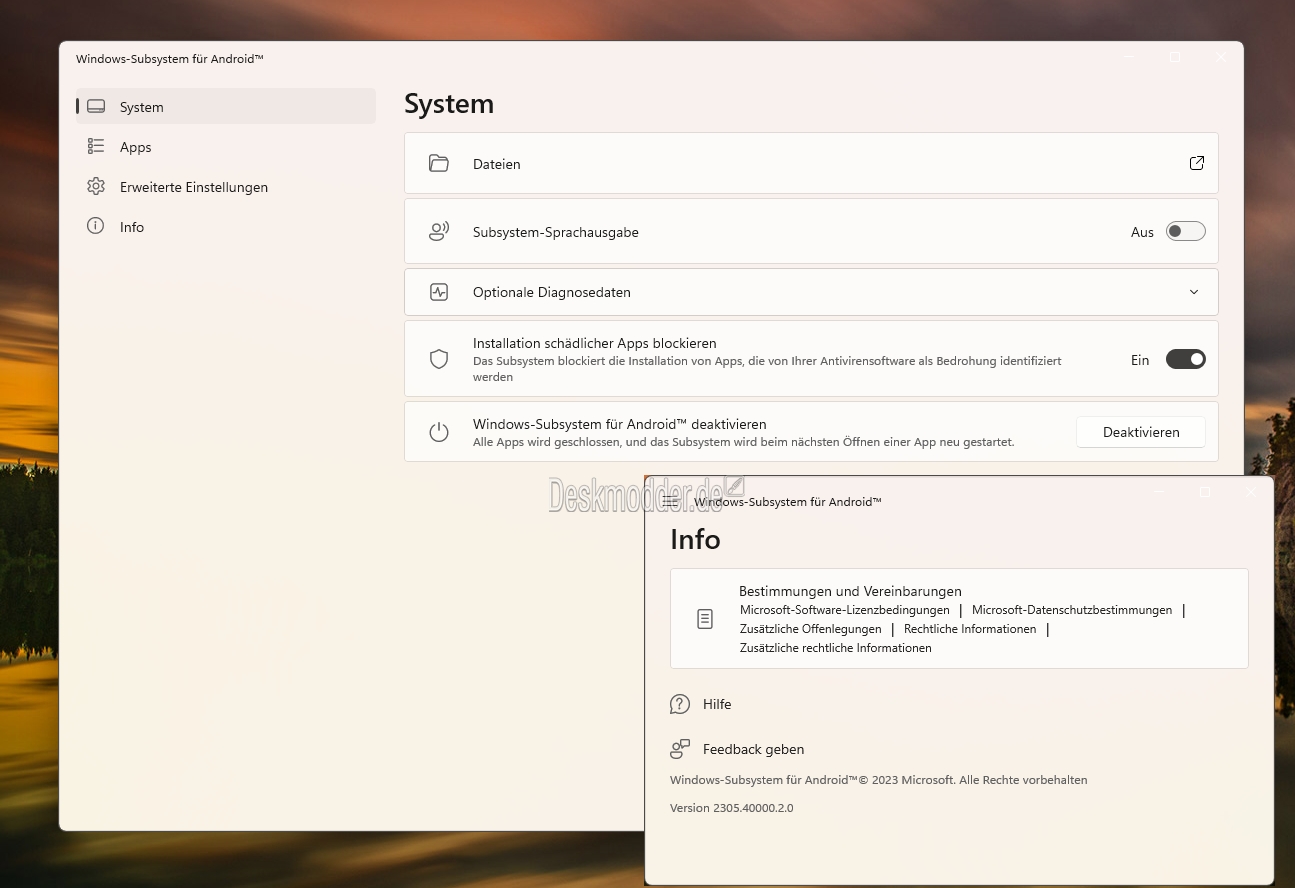The width and height of the screenshot is (1295, 888).
Task: Click the Feedback geben person icon
Action: 680,749
